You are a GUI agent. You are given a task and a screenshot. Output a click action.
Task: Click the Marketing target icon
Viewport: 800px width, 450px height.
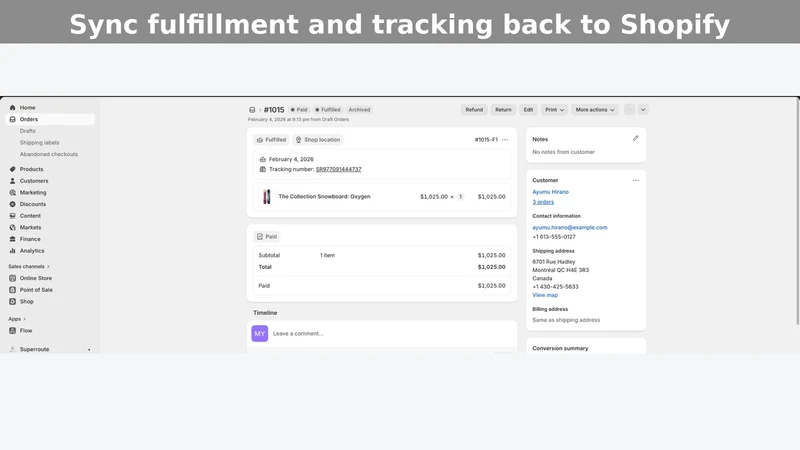point(13,193)
